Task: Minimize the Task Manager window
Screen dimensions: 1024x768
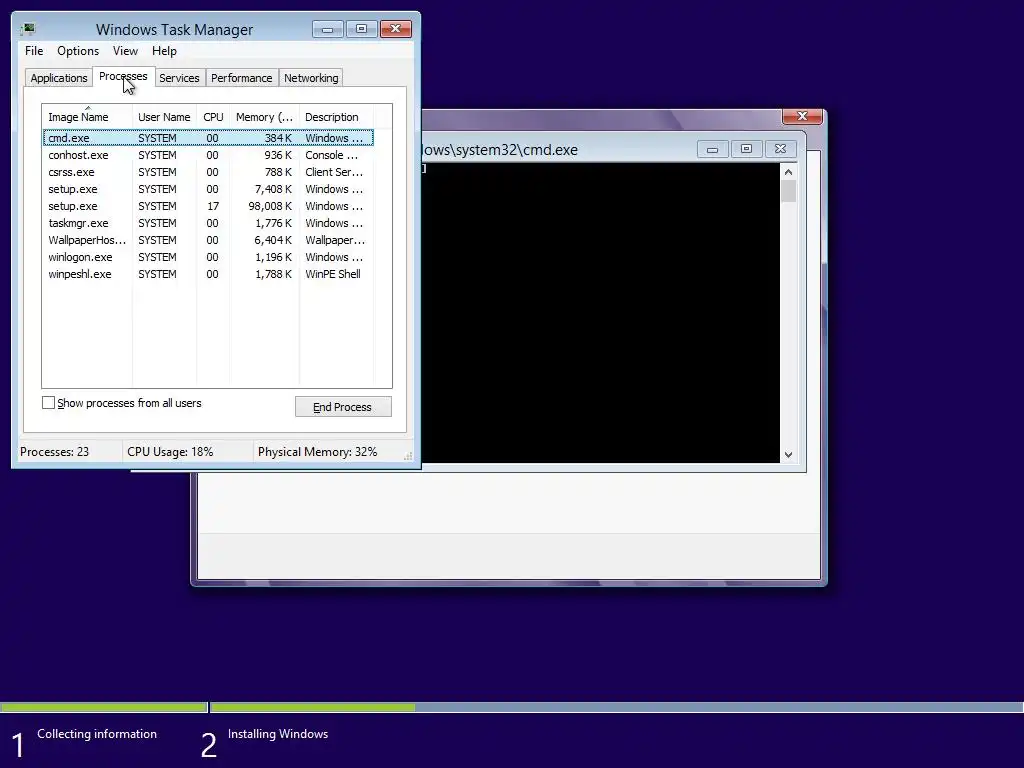Action: [x=327, y=29]
